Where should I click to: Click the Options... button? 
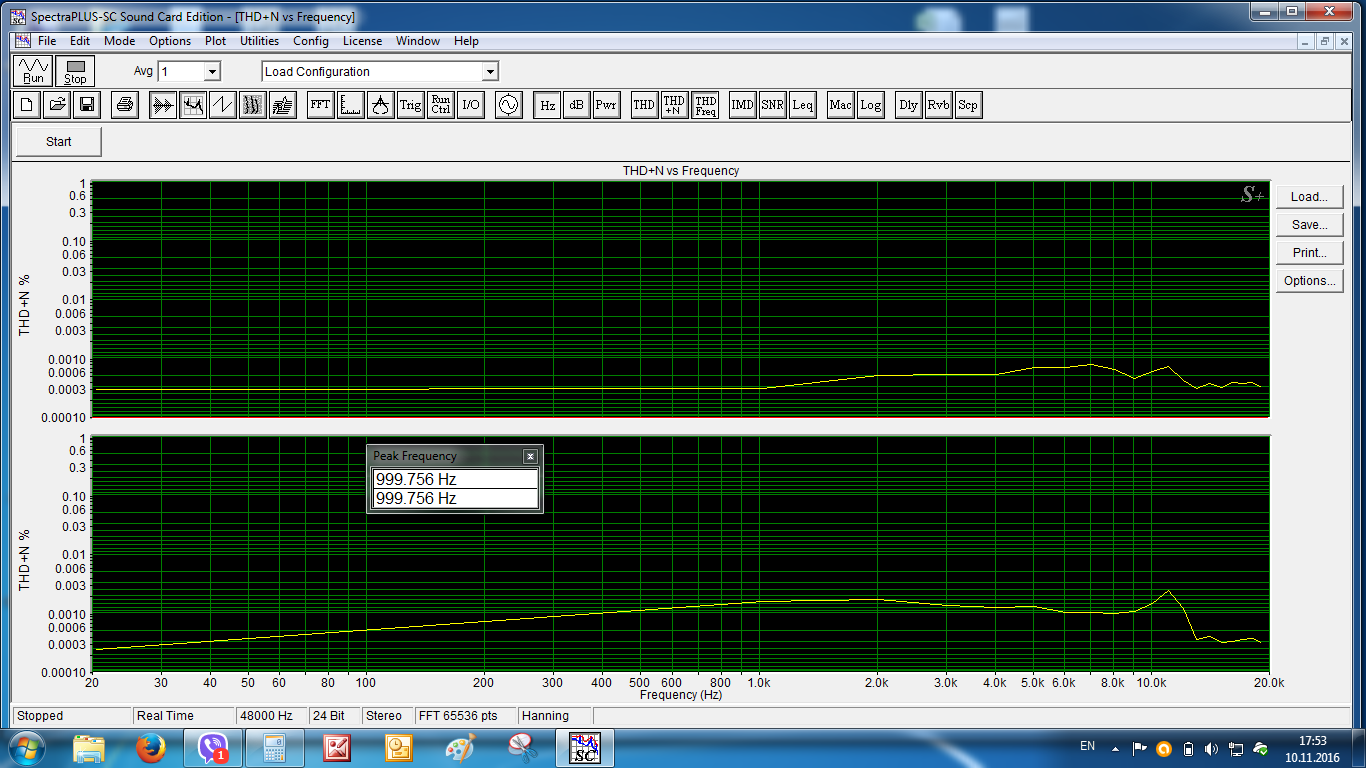(x=1309, y=281)
